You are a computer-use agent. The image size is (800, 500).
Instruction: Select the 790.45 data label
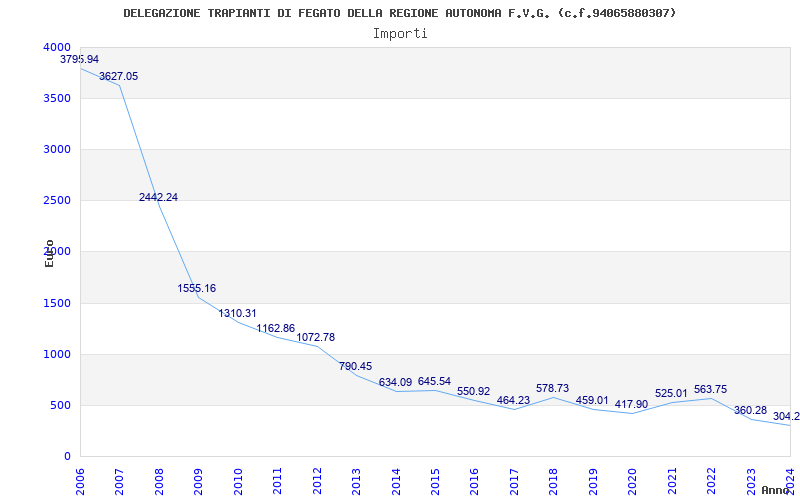[x=356, y=366]
